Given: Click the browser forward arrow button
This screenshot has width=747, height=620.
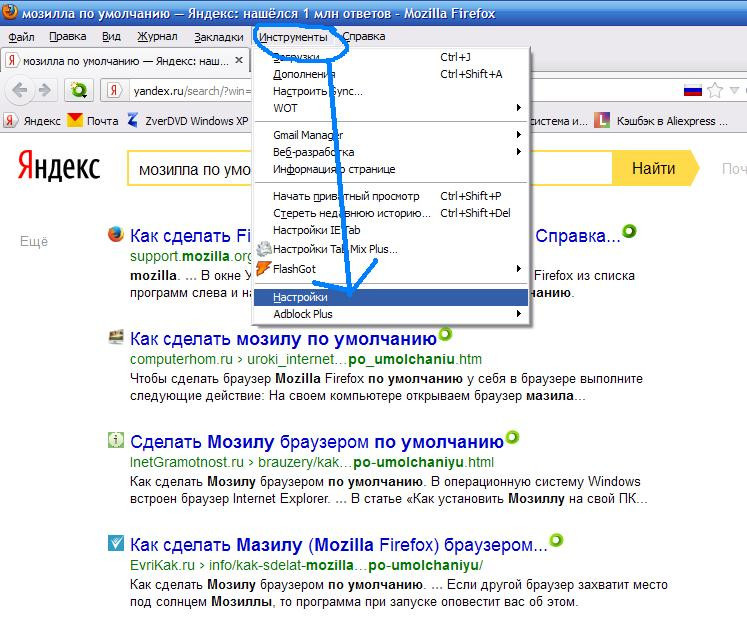Looking at the screenshot, I should coord(44,90).
